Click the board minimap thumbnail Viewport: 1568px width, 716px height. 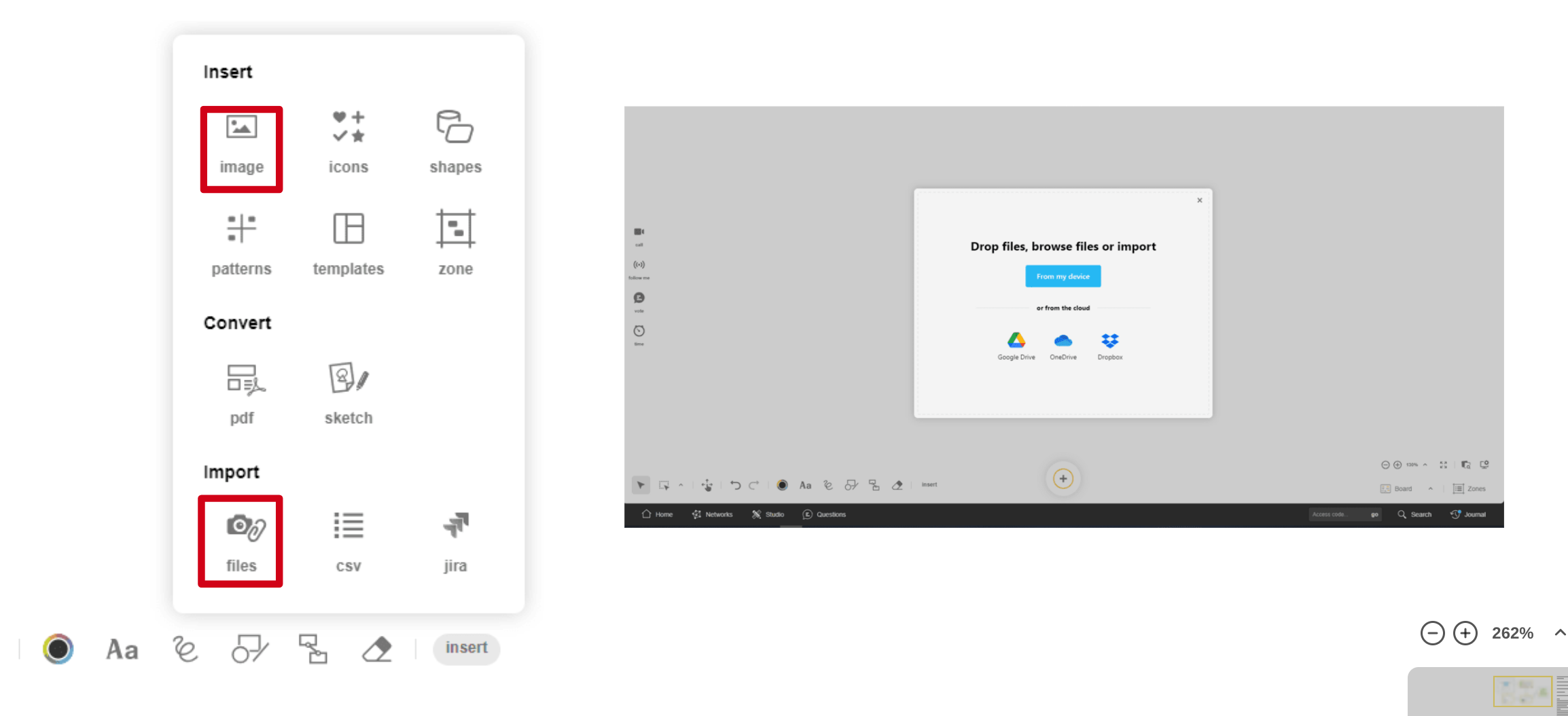1522,692
